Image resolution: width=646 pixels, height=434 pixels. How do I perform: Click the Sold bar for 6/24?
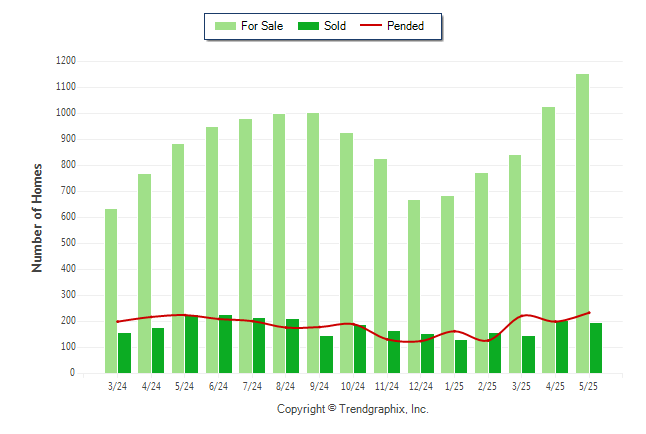click(225, 344)
